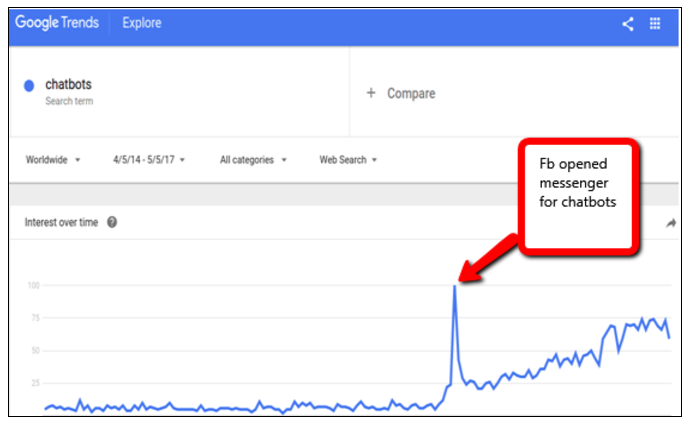Viewport: 691px width, 426px height.
Task: Click the Google Trends logo
Action: pyautogui.click(x=57, y=22)
